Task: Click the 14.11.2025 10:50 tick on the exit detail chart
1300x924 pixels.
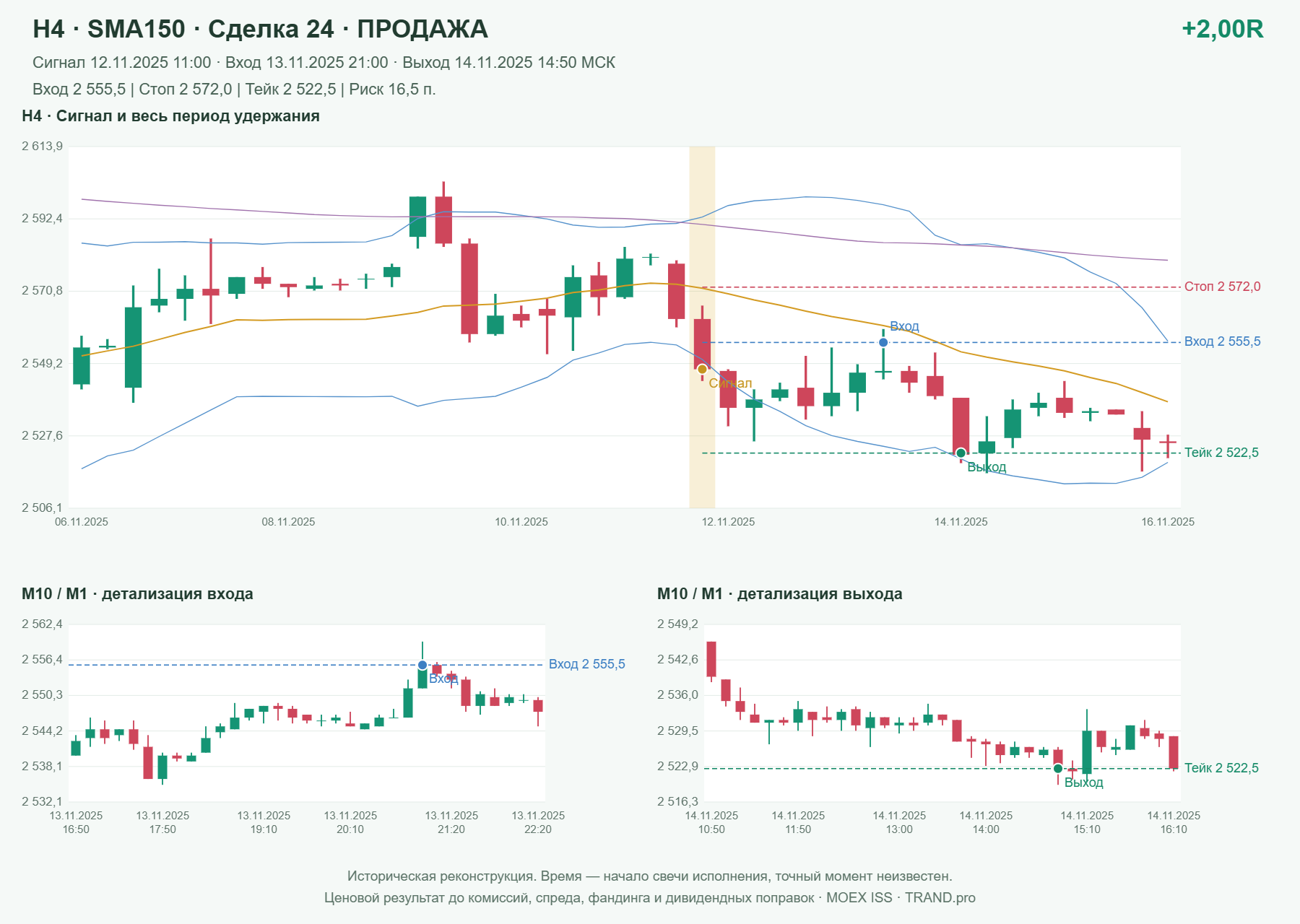Action: [x=711, y=822]
